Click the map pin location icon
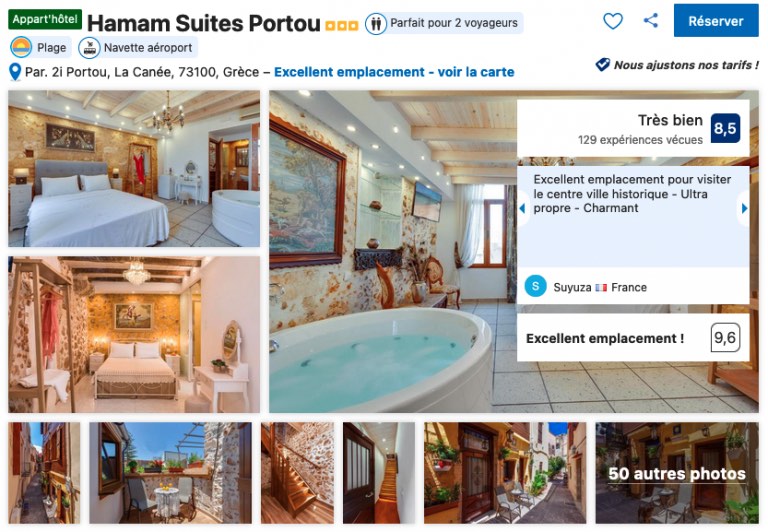Viewport: 768px width, 532px height. click(x=15, y=72)
